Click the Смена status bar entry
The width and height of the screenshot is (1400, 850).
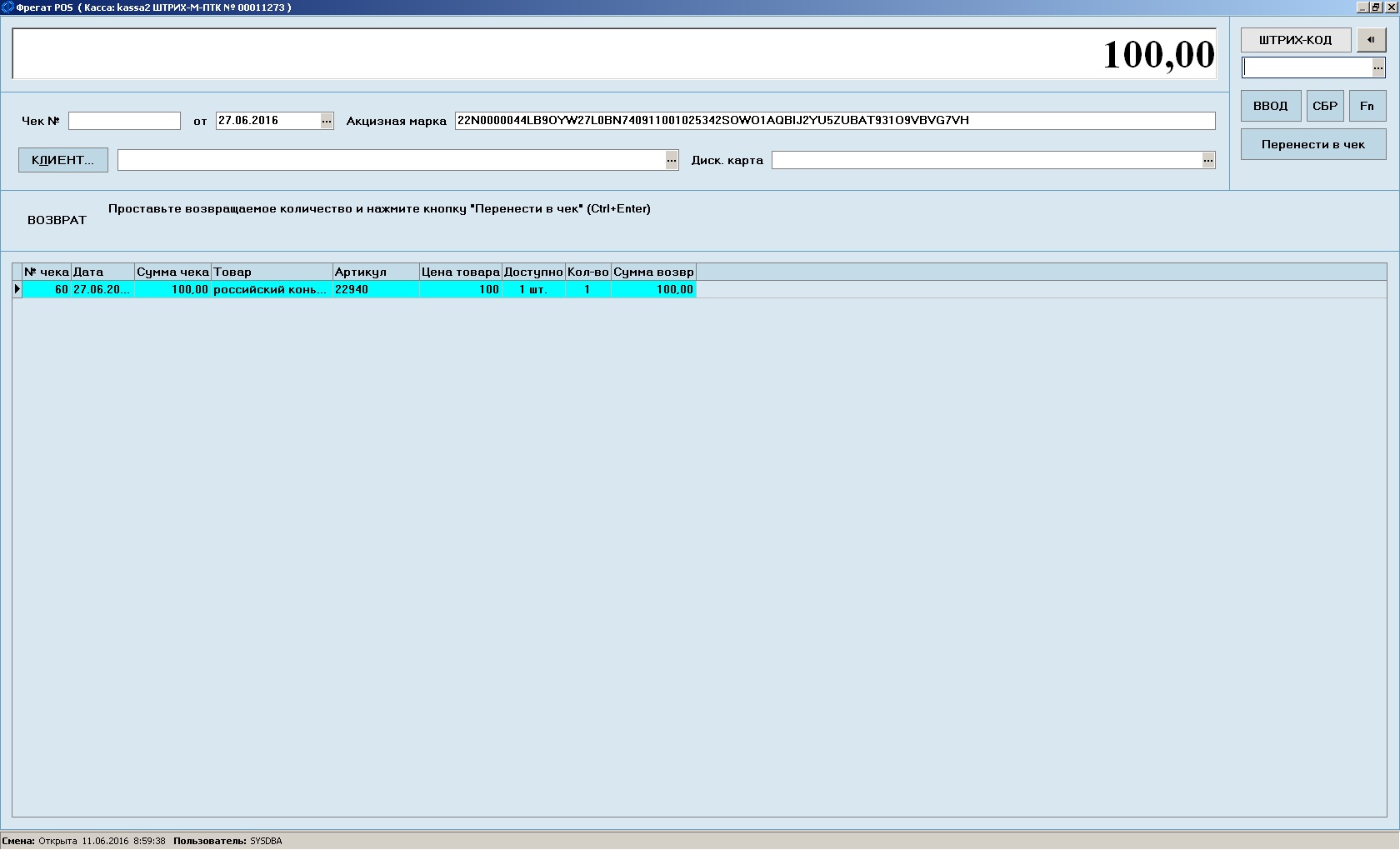click(84, 841)
